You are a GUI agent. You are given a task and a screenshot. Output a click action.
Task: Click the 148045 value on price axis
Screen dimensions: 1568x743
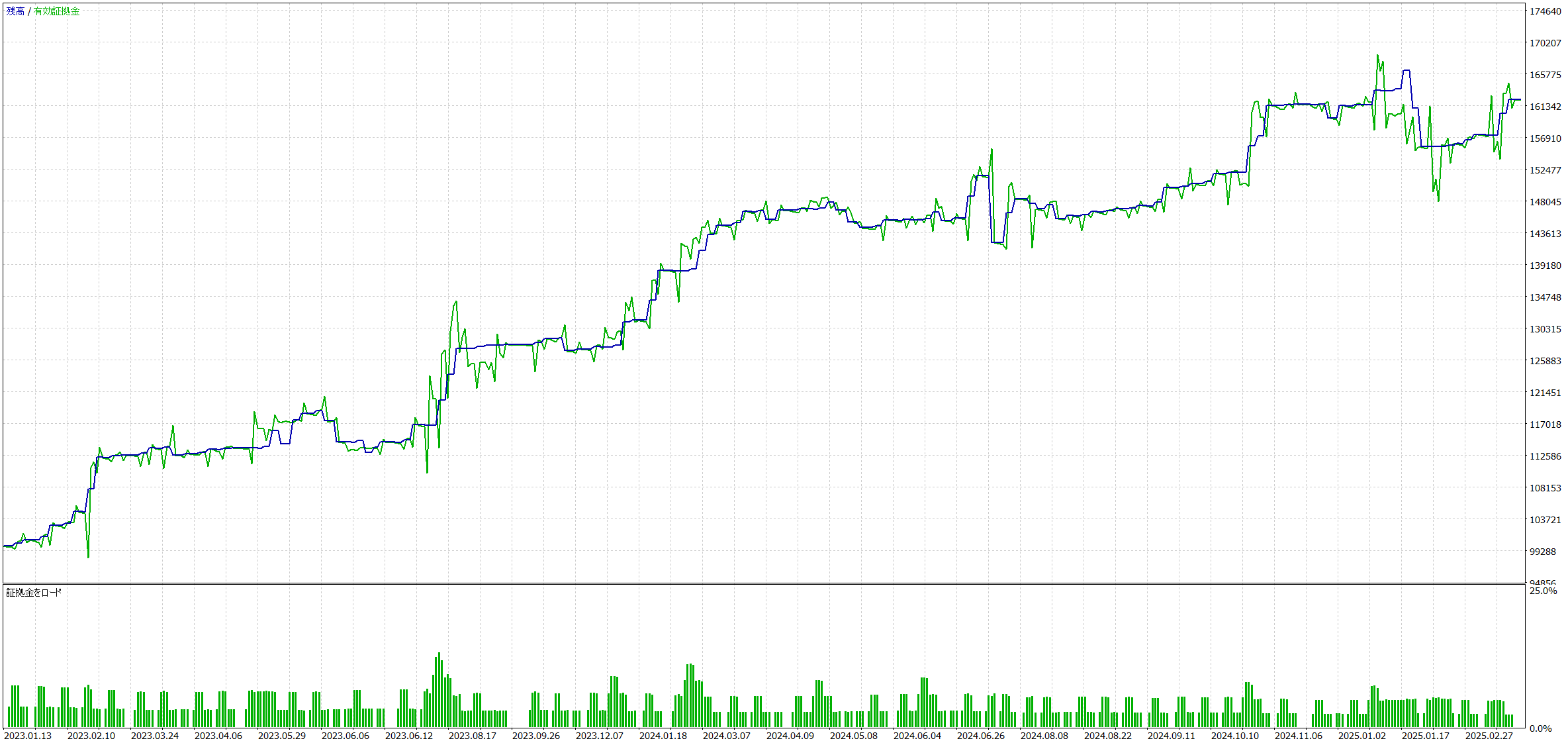tap(1545, 202)
